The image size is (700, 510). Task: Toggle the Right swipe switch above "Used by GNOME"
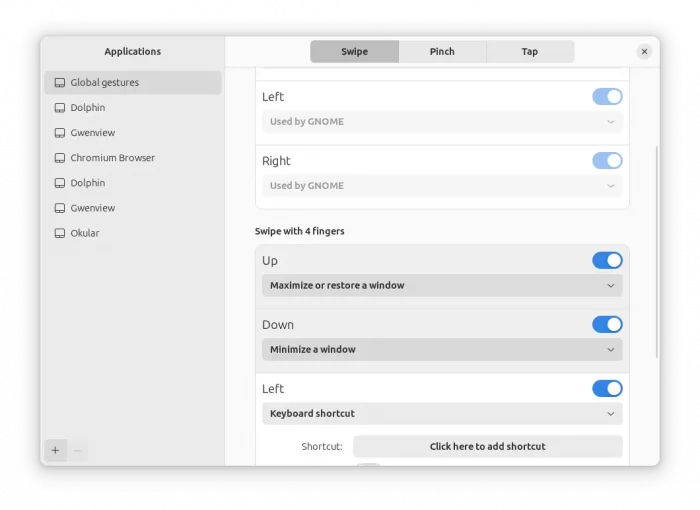point(607,161)
